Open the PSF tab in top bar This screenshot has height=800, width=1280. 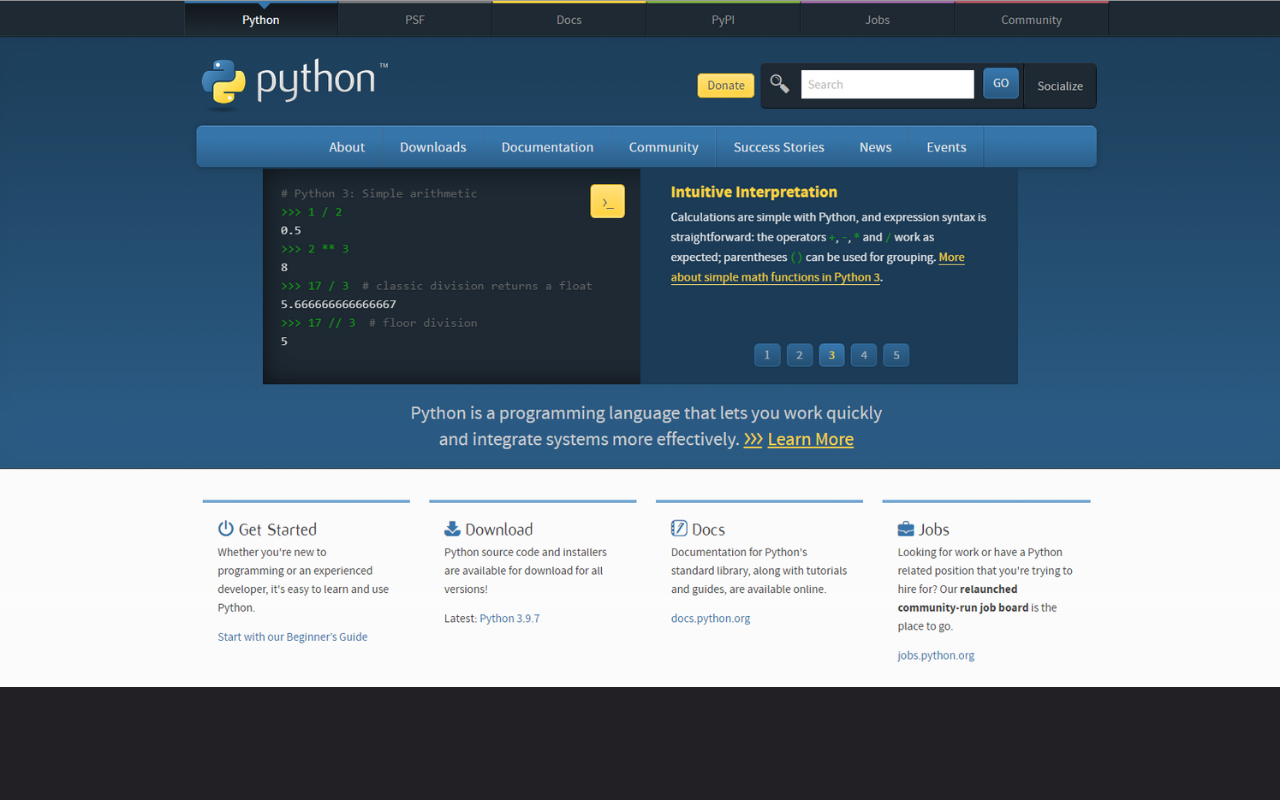tap(415, 20)
